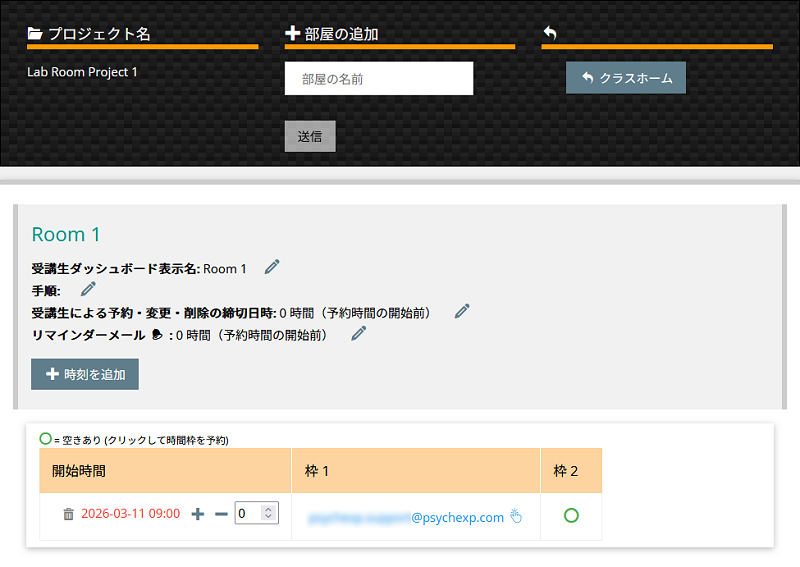This screenshot has width=800, height=567.
Task: Focus the 部屋の名前 input field
Action: [x=378, y=79]
